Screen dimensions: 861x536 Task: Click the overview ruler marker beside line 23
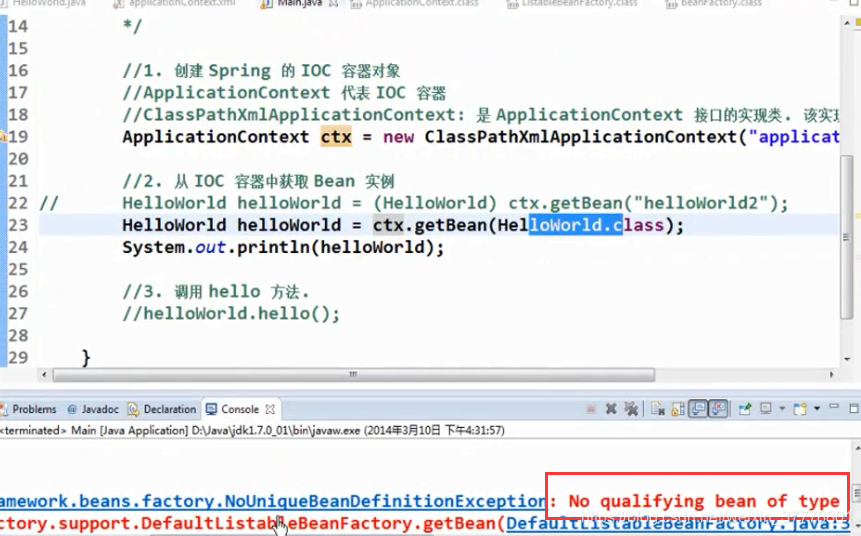pos(858,216)
